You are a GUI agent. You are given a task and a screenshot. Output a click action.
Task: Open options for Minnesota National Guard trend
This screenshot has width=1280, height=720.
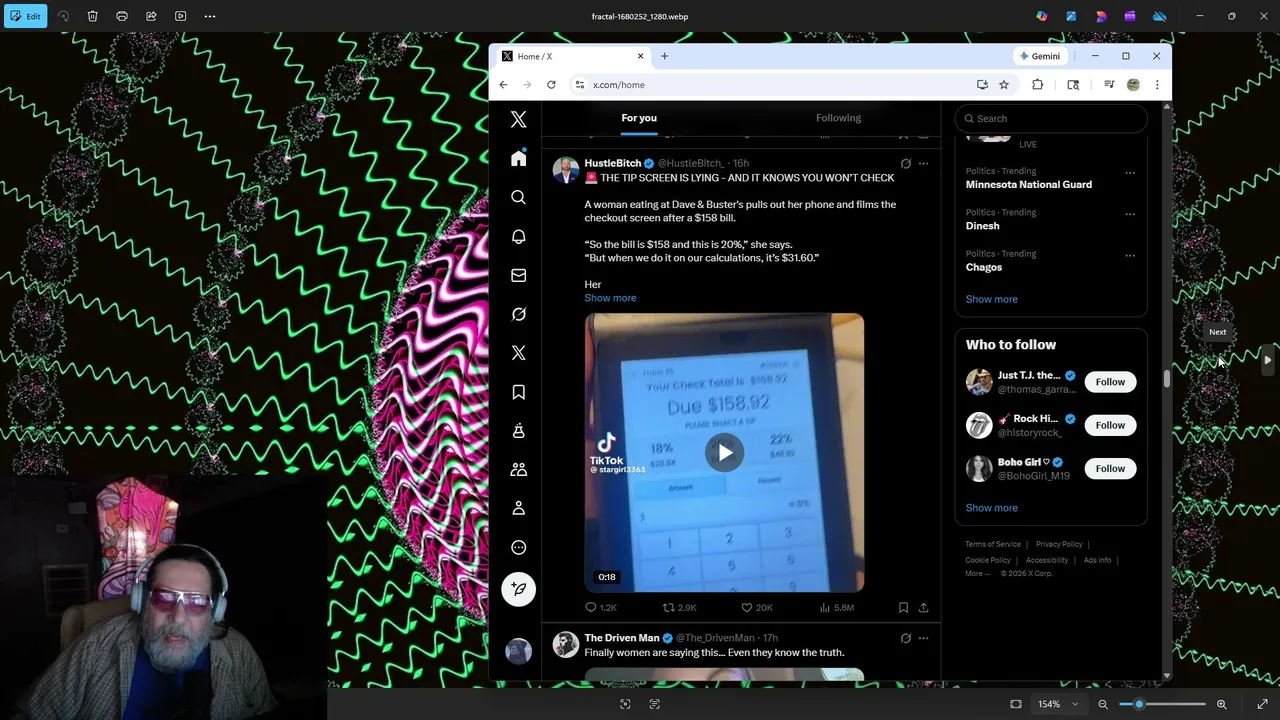(1130, 172)
